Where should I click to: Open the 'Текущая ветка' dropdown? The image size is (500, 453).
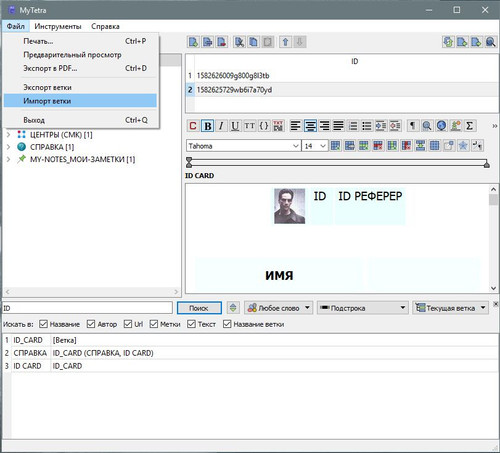(450, 308)
